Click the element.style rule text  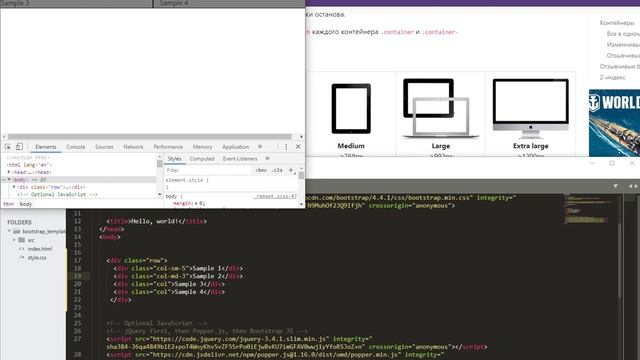(187, 180)
